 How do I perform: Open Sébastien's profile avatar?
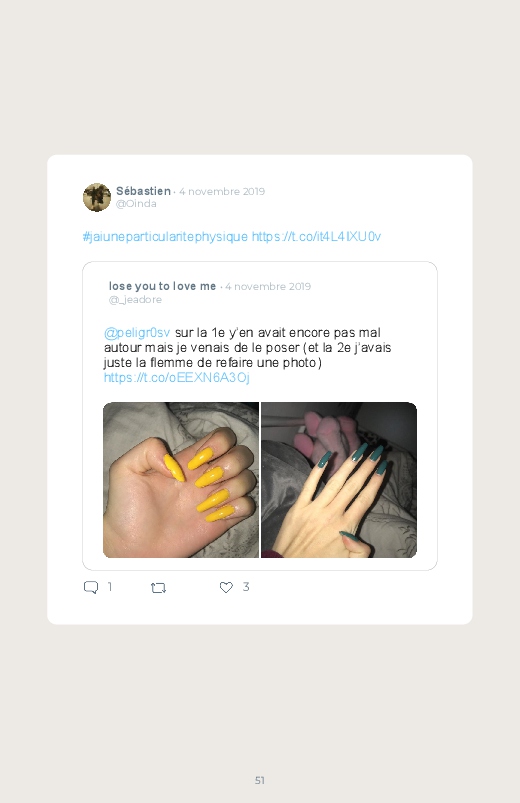pyautogui.click(x=97, y=197)
